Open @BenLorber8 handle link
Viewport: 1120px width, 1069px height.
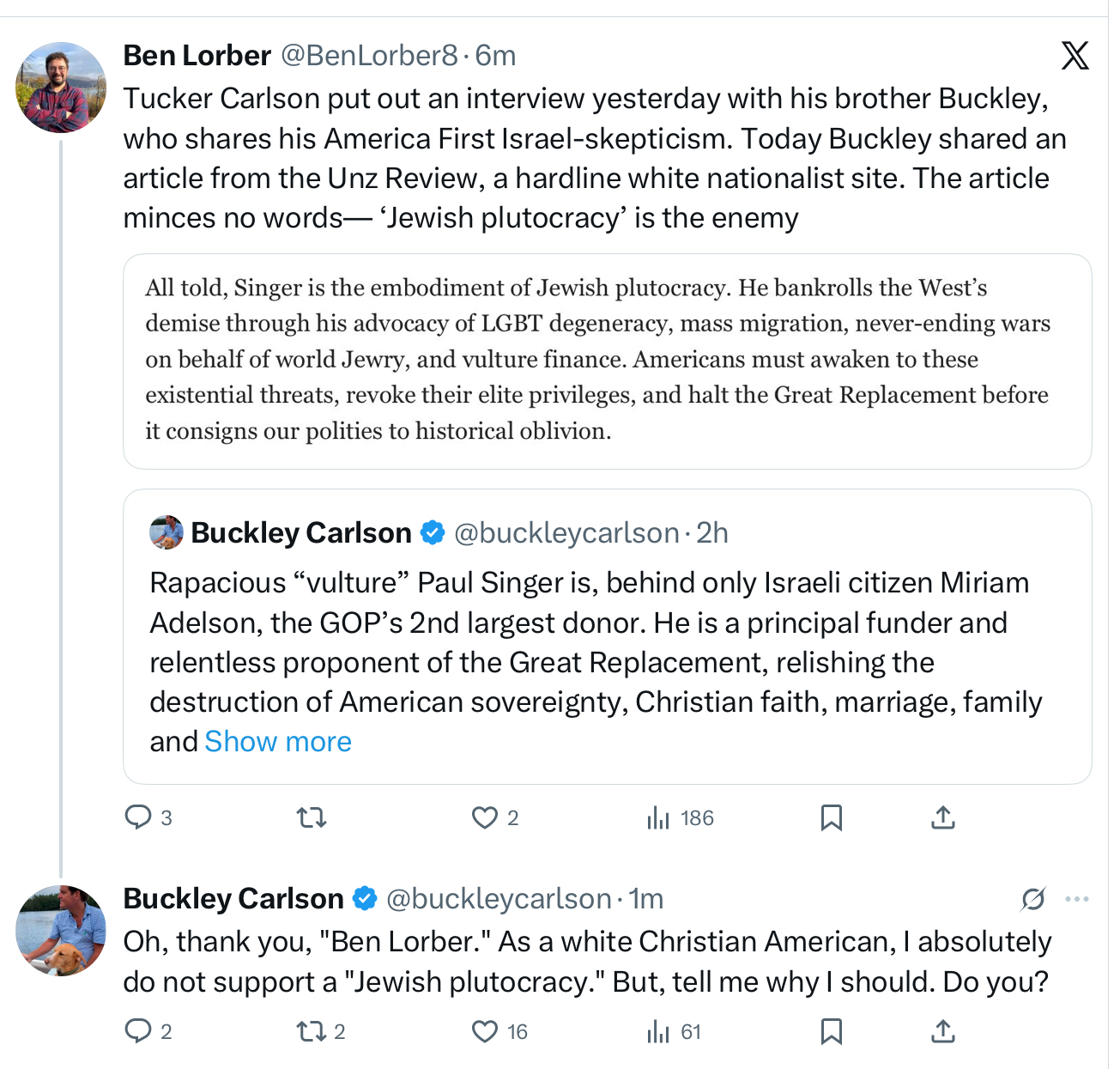pyautogui.click(x=369, y=56)
